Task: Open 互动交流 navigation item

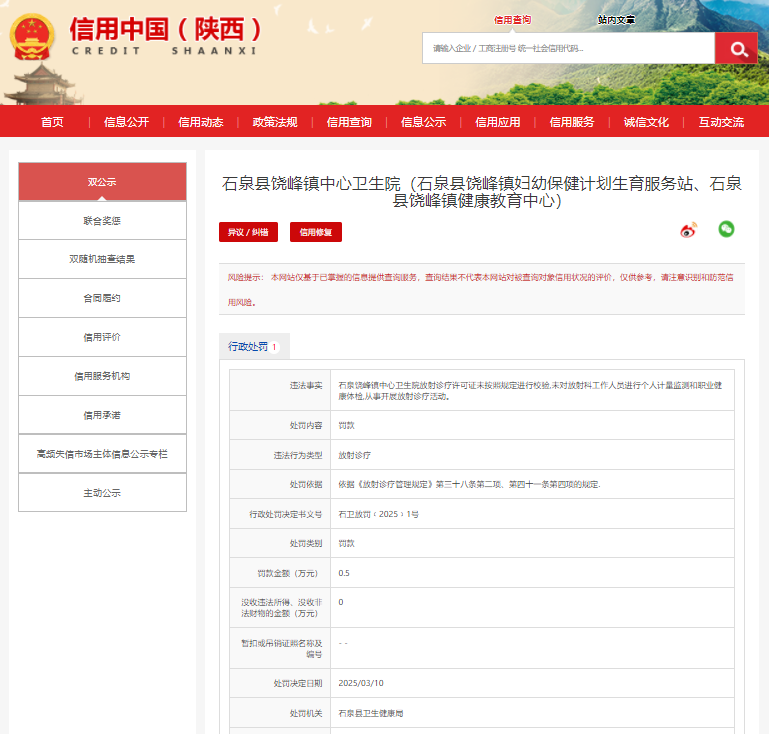Action: pos(721,122)
